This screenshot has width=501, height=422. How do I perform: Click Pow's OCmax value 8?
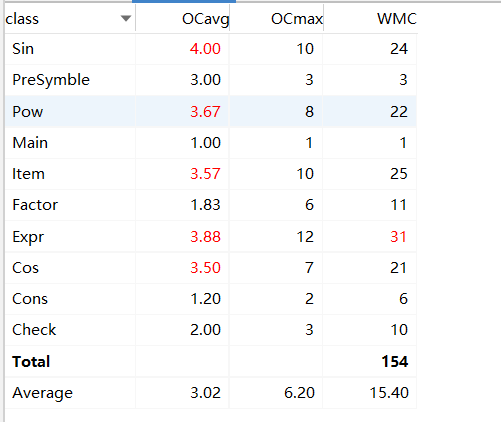[309, 111]
